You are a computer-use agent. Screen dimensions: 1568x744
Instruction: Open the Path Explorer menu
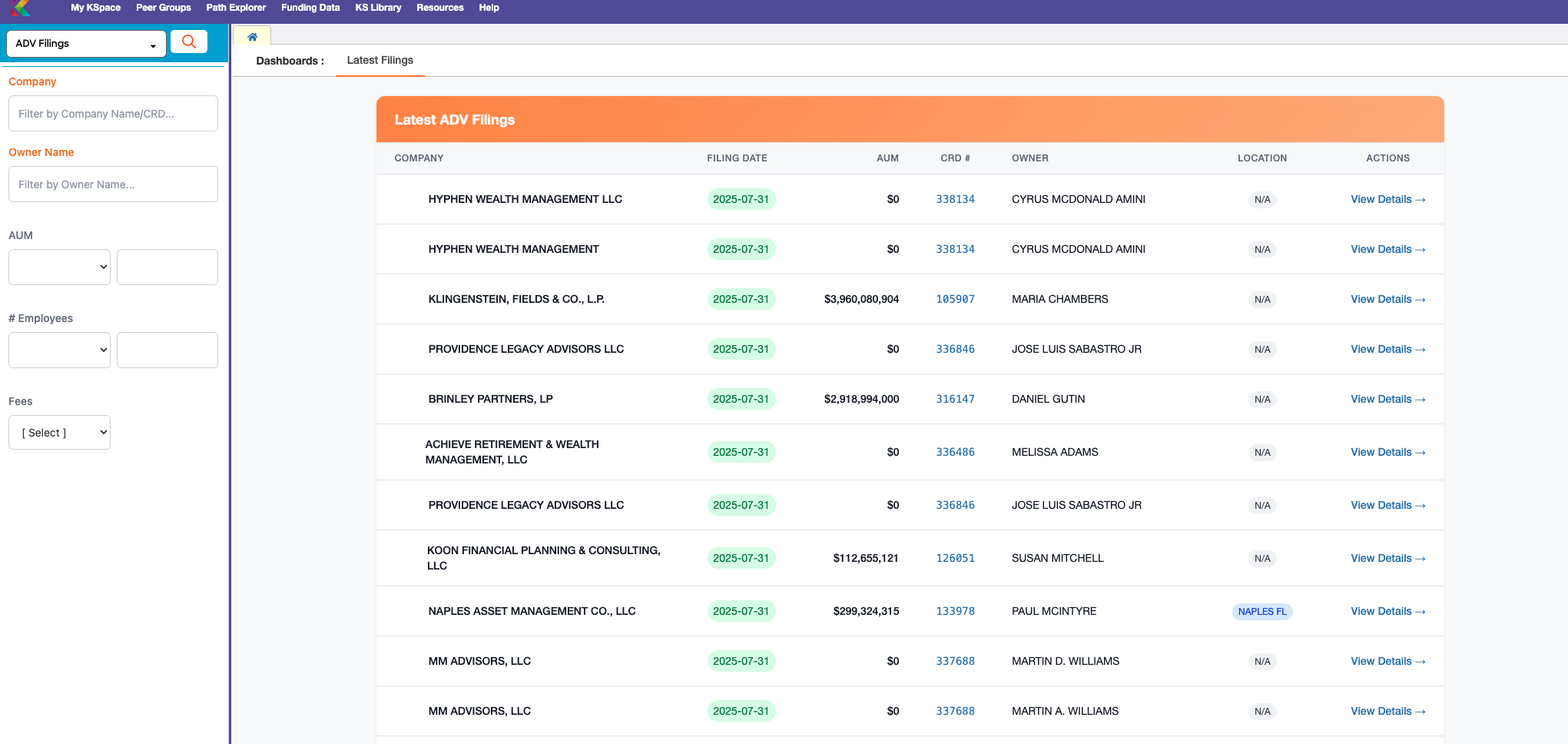tap(236, 8)
